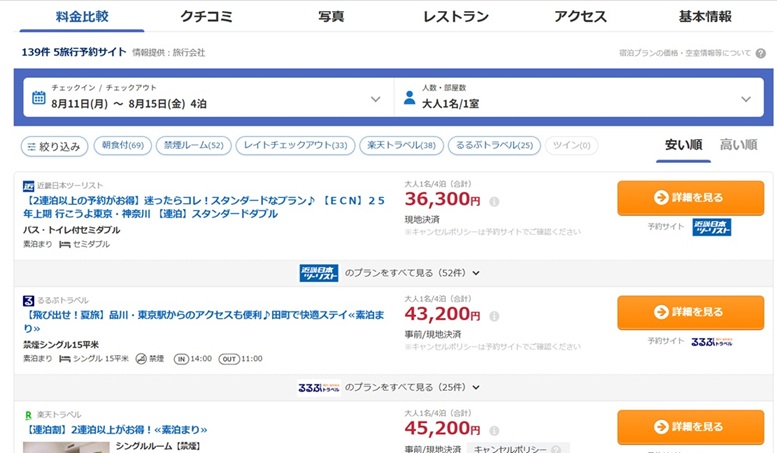This screenshot has width=777, height=453.
Task: Switch to the アクセス tab
Action: [x=580, y=16]
